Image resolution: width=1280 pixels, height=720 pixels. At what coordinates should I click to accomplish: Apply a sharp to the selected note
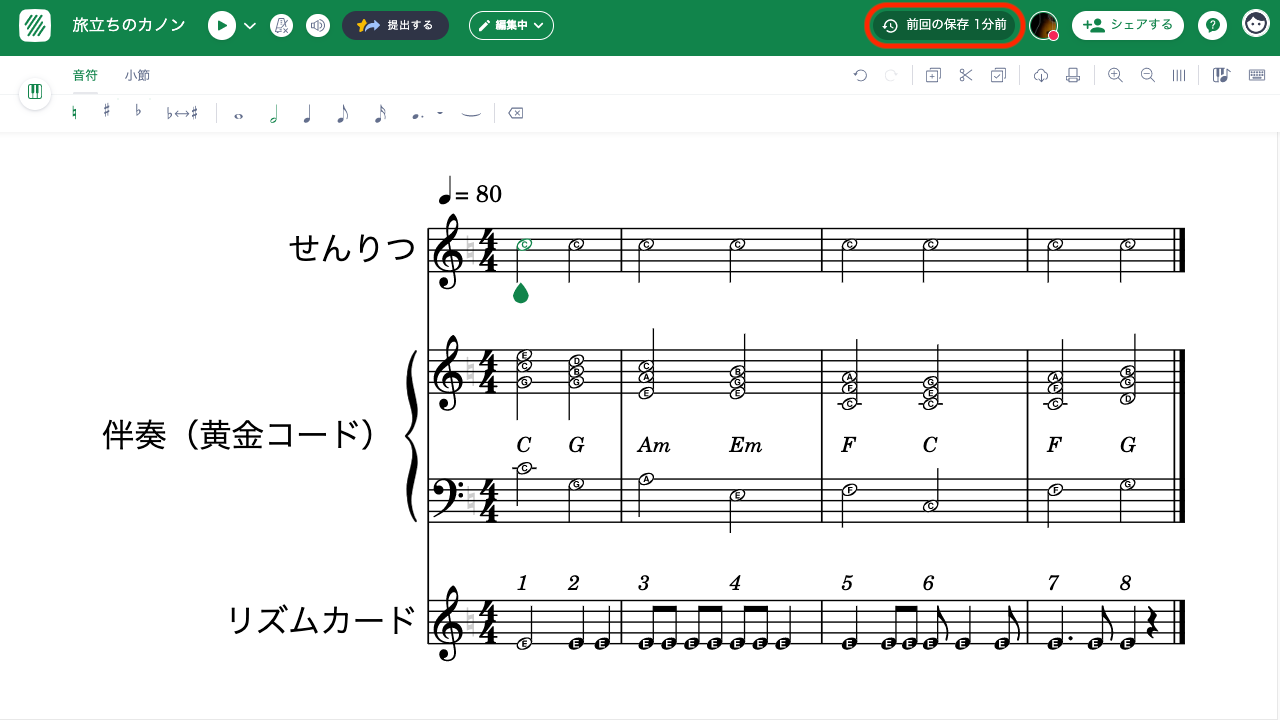pyautogui.click(x=106, y=113)
